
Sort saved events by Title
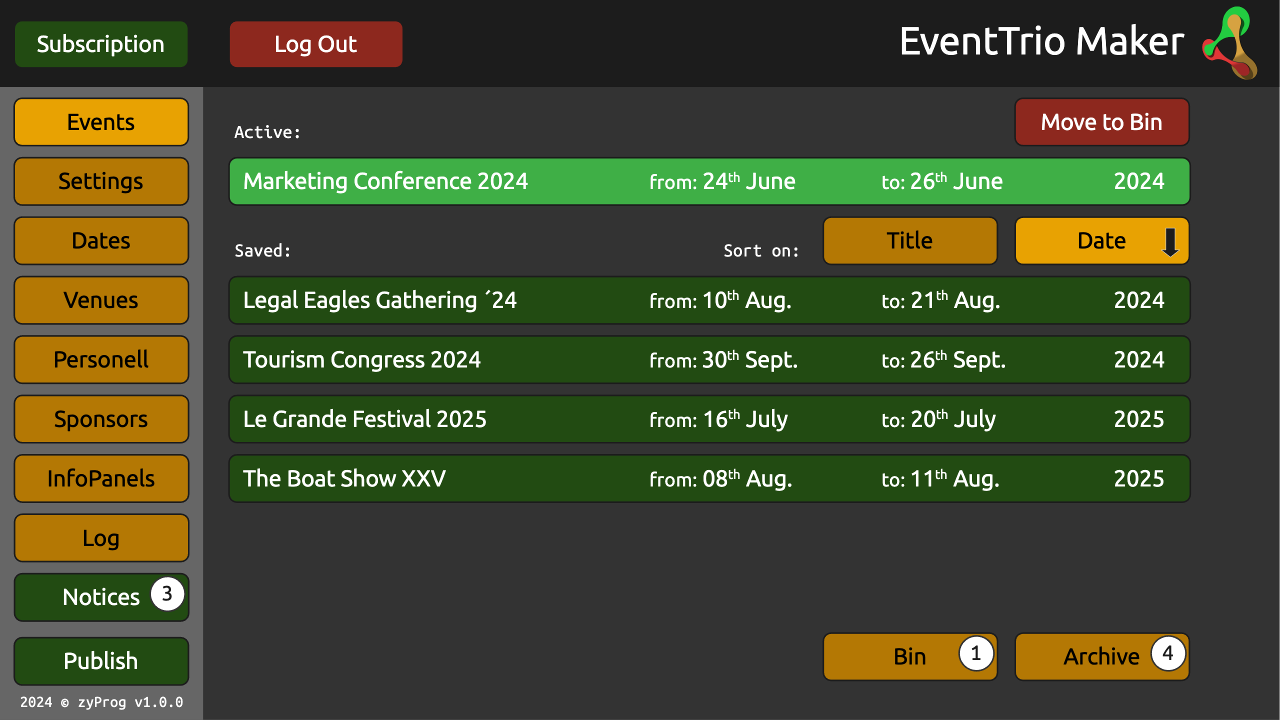point(909,241)
